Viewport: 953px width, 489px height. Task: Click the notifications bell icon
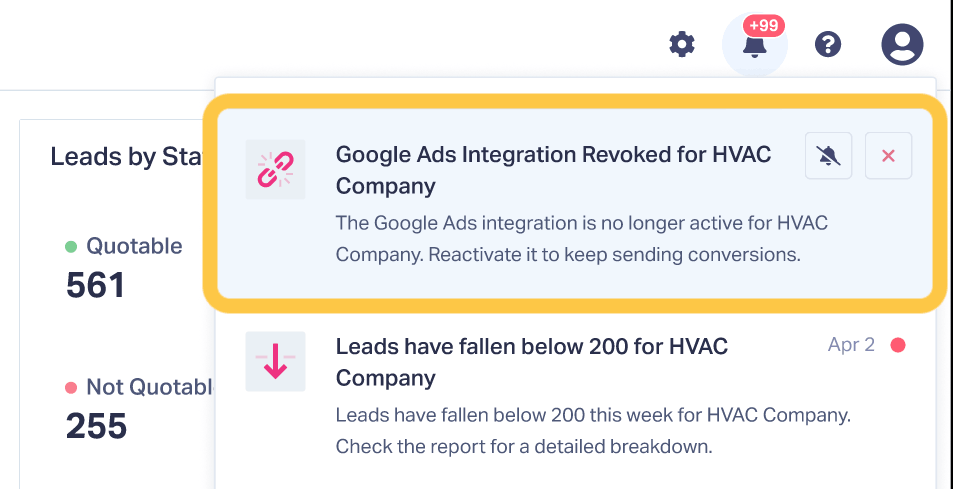click(x=755, y=45)
